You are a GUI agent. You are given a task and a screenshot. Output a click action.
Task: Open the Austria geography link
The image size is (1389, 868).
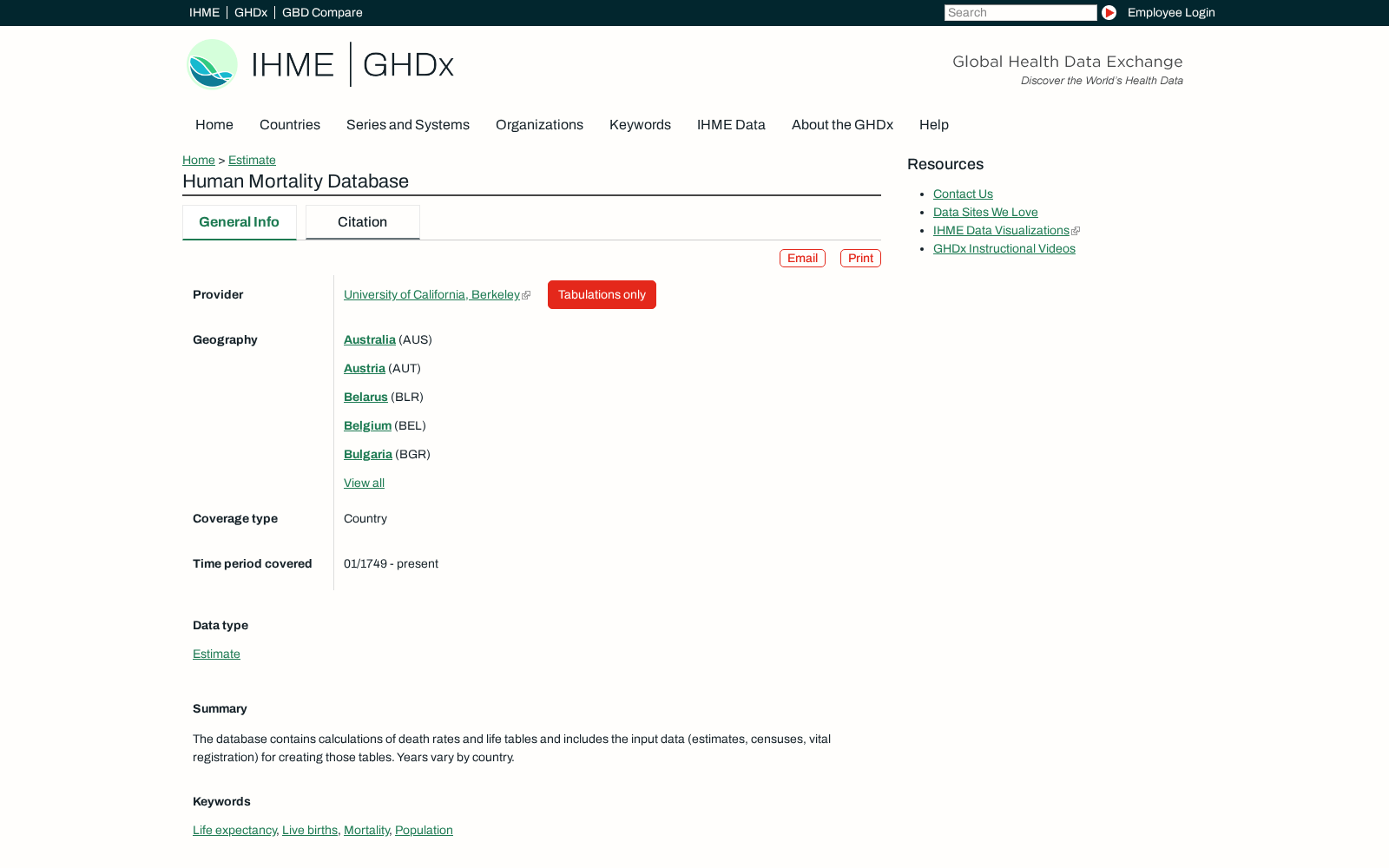[365, 369]
